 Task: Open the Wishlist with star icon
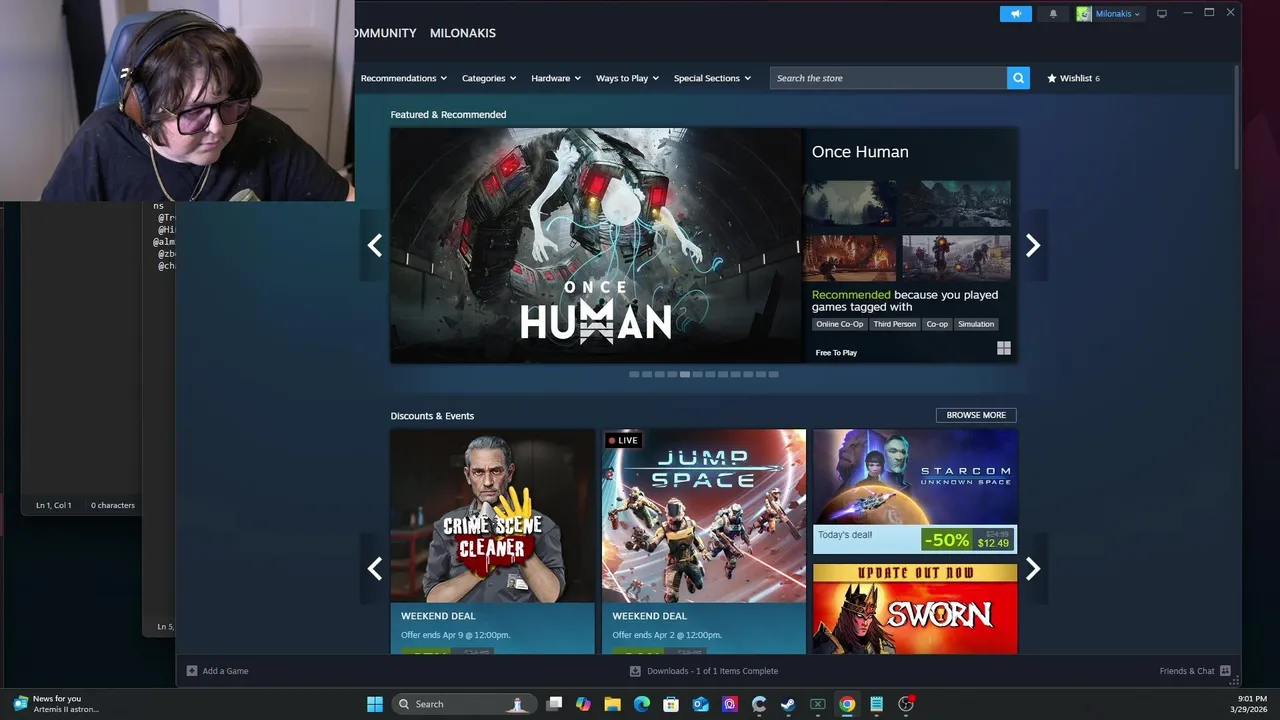pos(1073,78)
